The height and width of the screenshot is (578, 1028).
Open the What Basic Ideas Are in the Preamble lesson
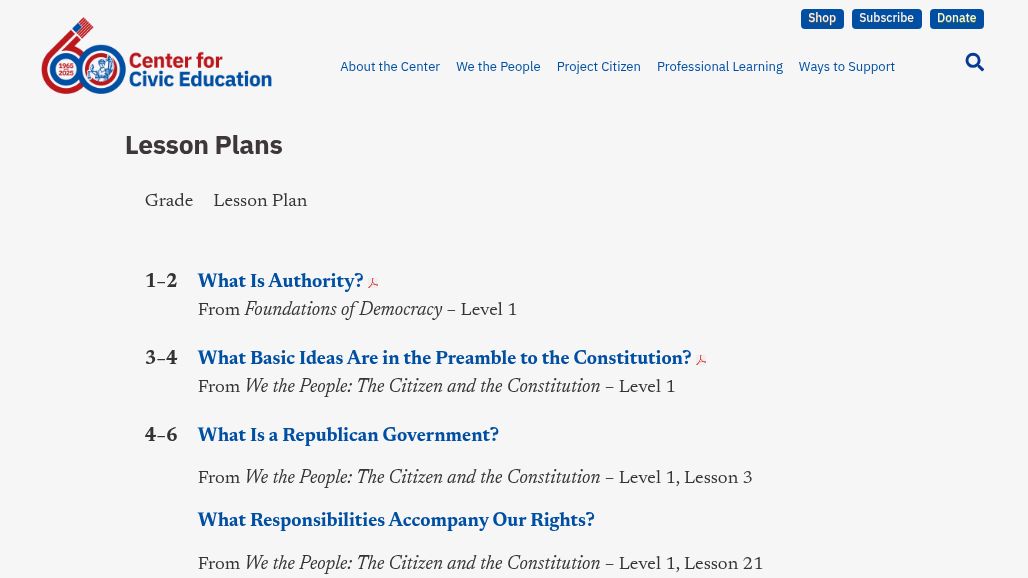point(445,358)
